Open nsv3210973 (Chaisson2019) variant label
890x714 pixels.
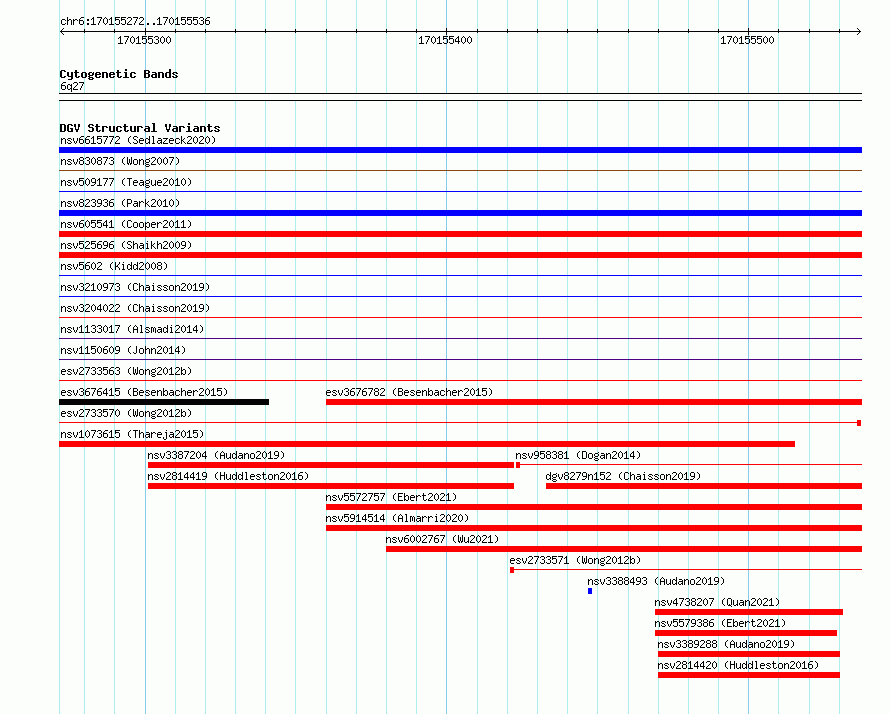pyautogui.click(x=135, y=287)
